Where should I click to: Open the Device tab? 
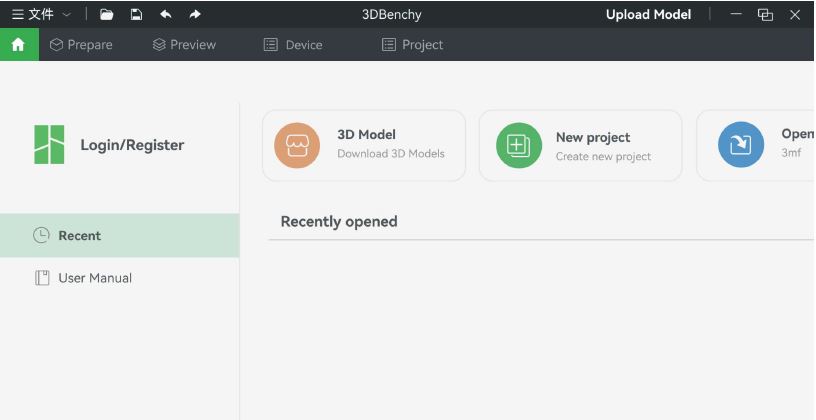click(x=293, y=44)
